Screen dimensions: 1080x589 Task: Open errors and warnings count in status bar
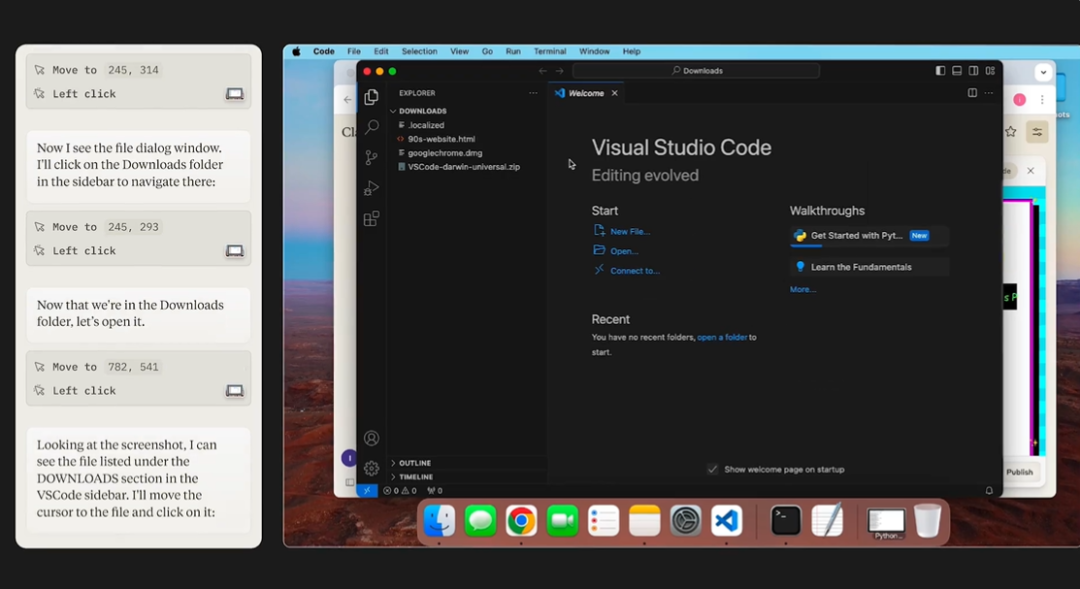(399, 490)
